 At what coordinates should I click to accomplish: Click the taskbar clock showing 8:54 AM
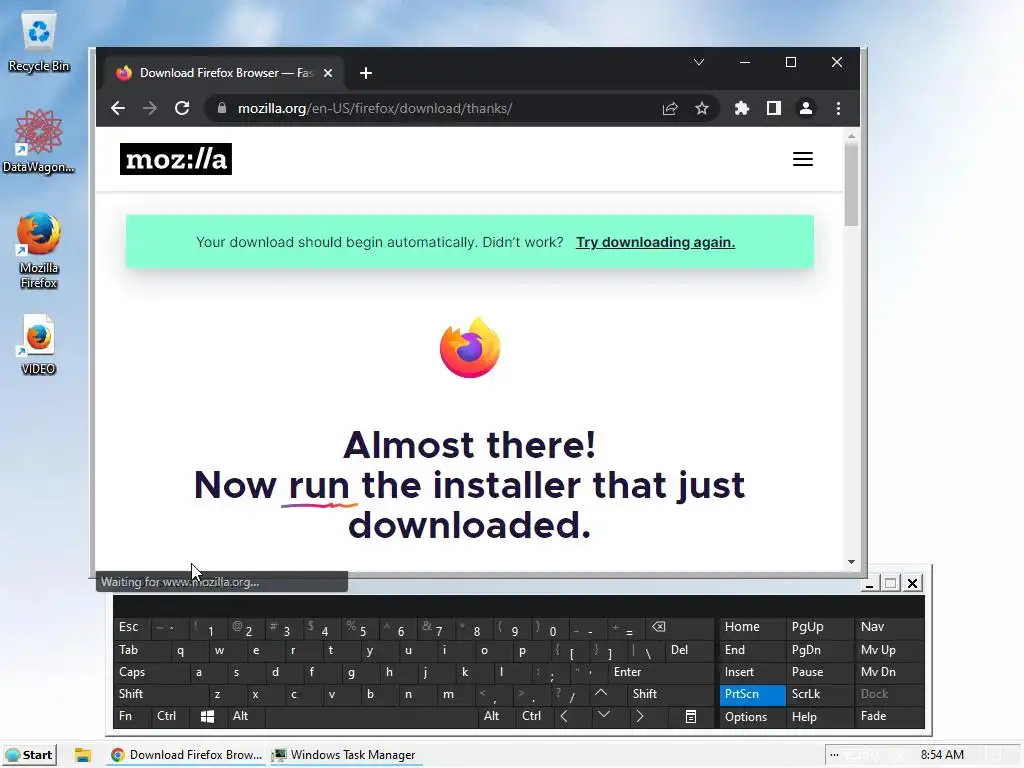942,755
